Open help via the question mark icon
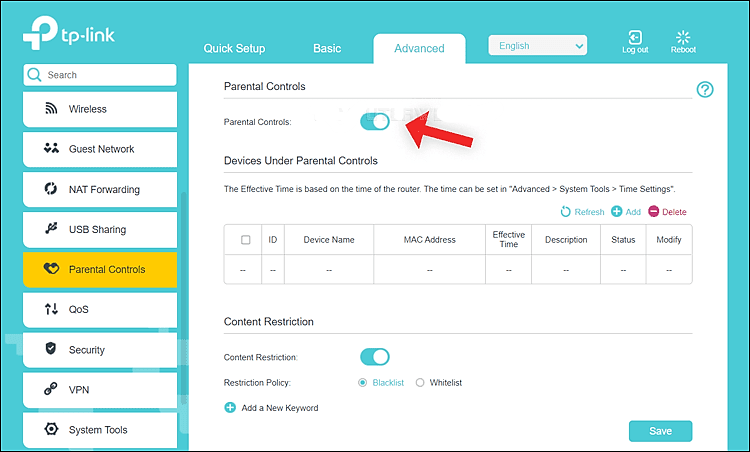 705,89
